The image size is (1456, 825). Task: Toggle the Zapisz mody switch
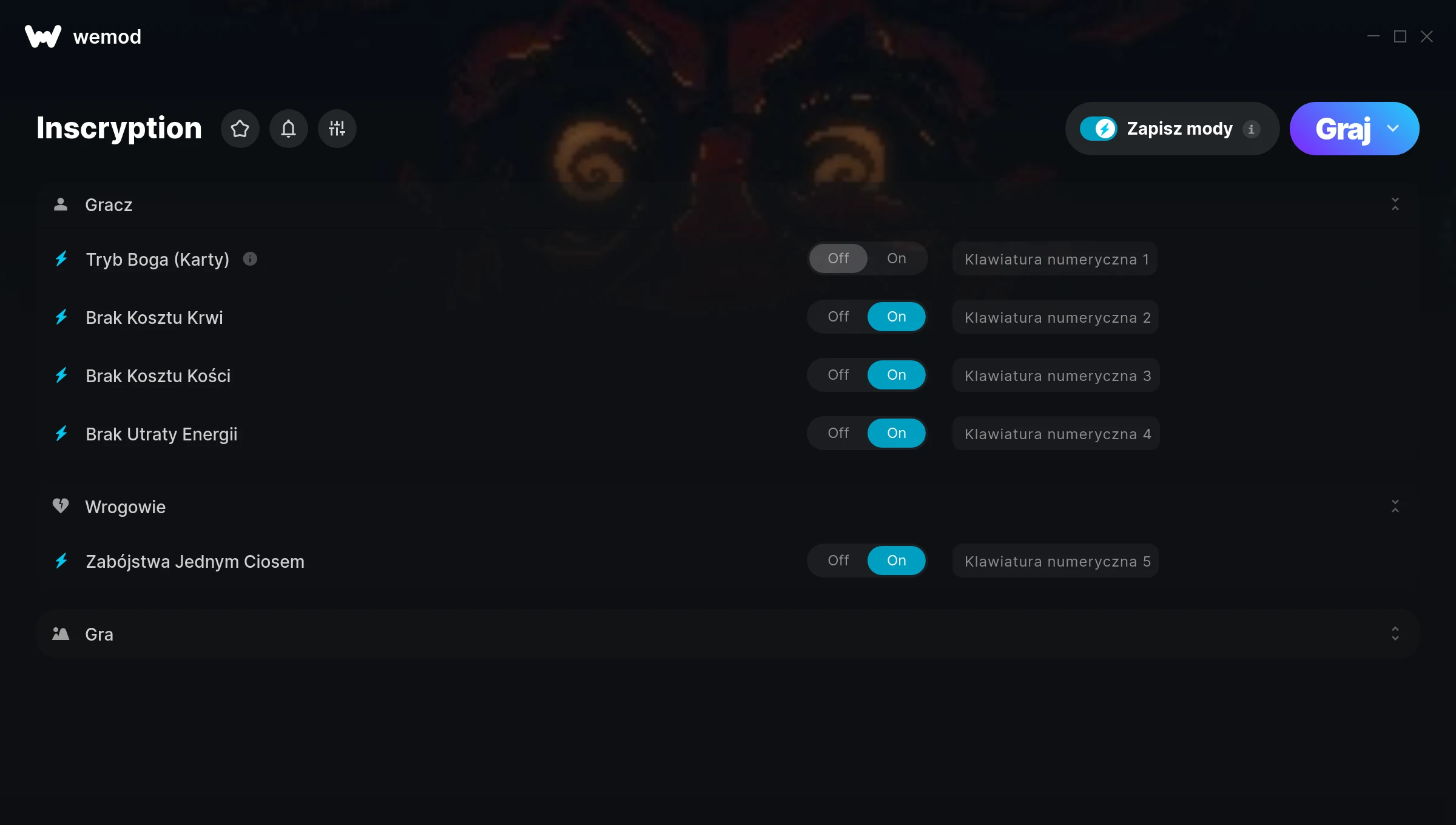1098,129
